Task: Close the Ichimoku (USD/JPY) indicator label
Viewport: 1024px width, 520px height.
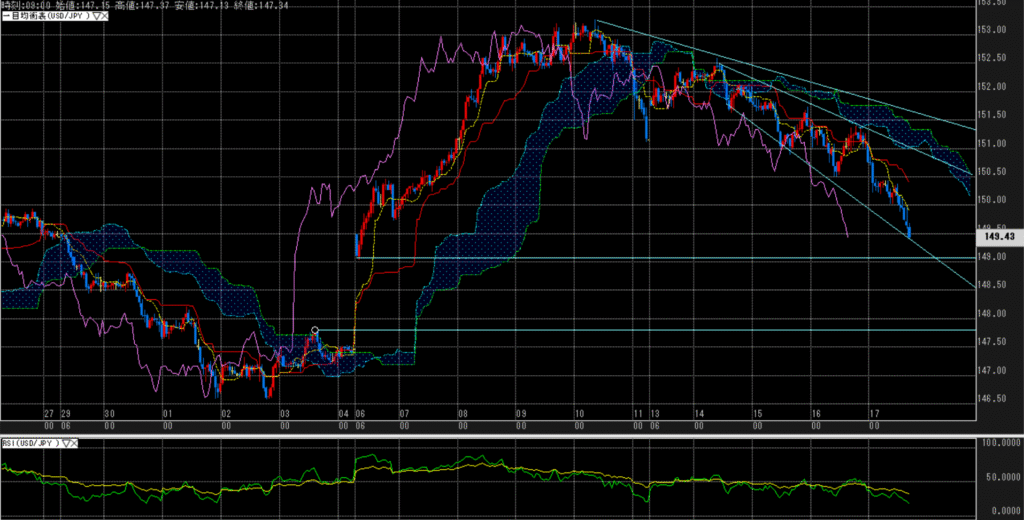Action: pos(104,16)
